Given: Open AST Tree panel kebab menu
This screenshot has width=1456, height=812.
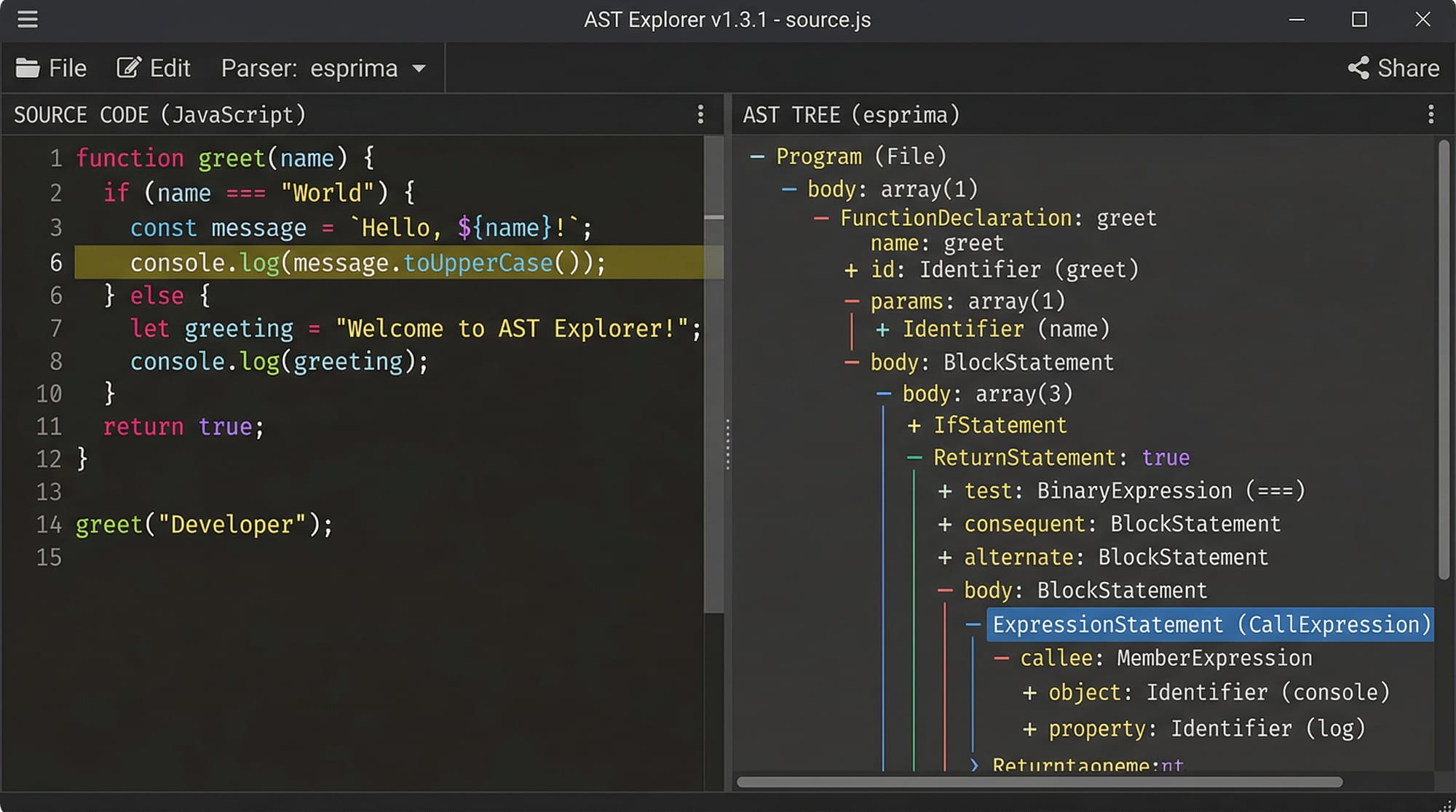Looking at the screenshot, I should [1431, 114].
